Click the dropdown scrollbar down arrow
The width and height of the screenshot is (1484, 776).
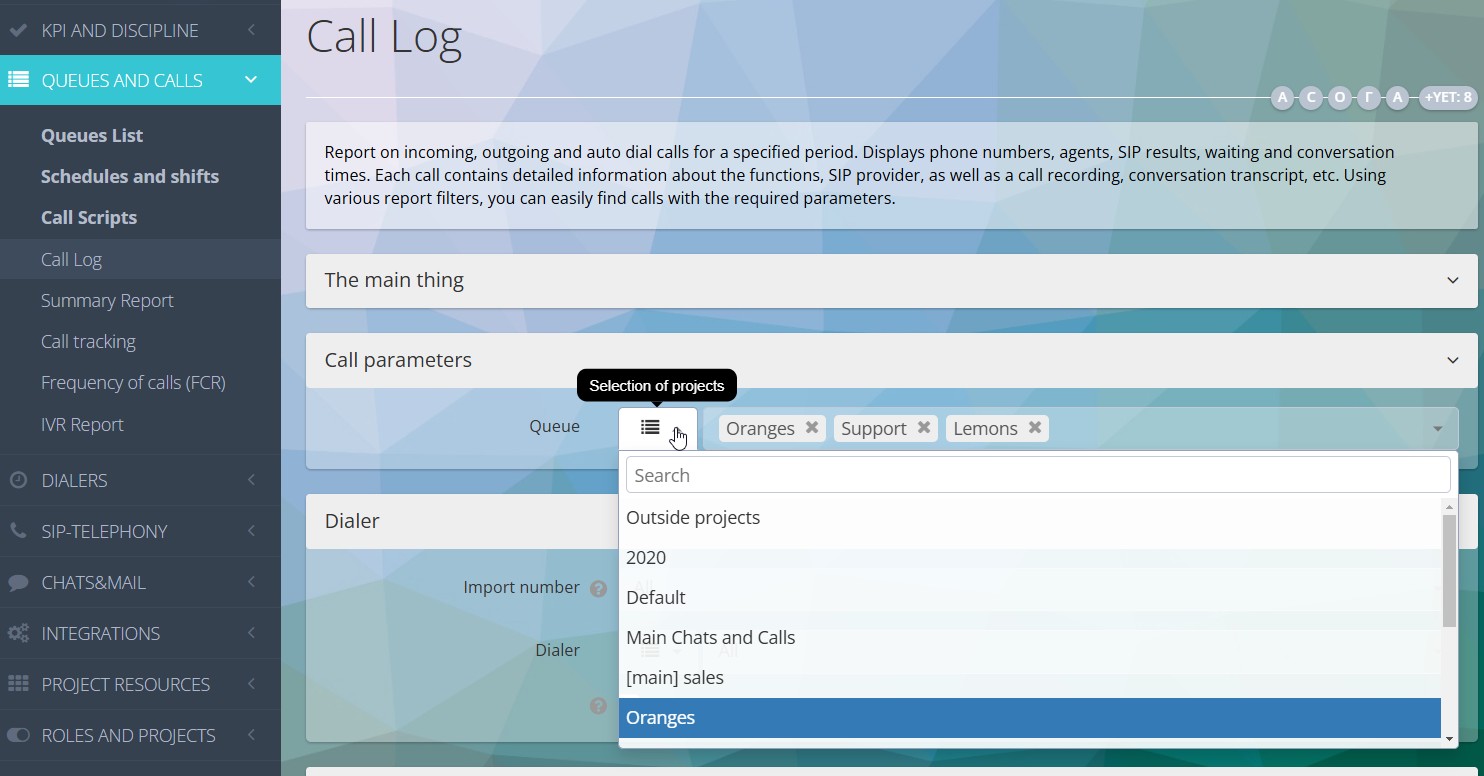(x=1450, y=739)
